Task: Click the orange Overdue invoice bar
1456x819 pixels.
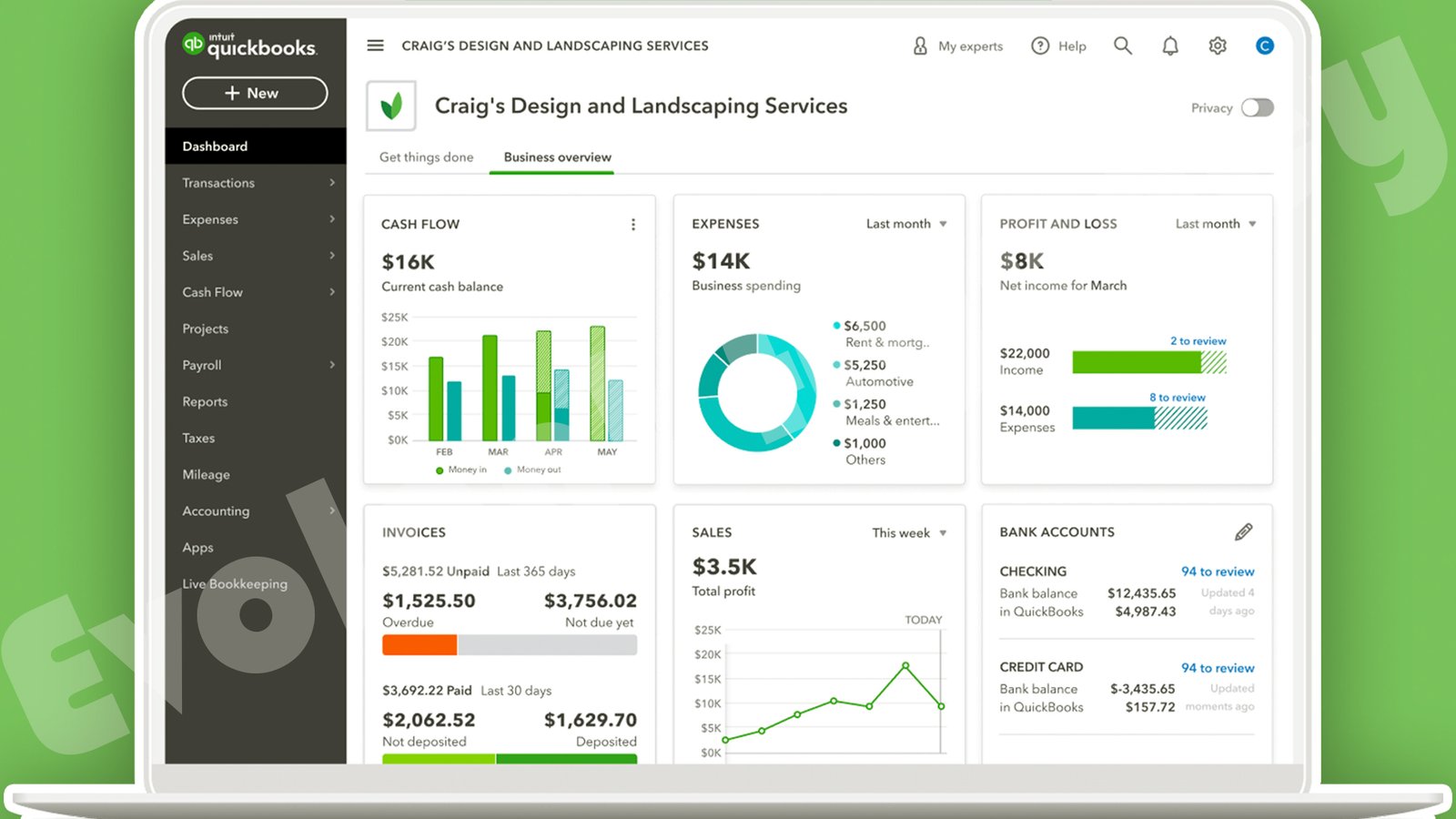Action: pos(420,645)
